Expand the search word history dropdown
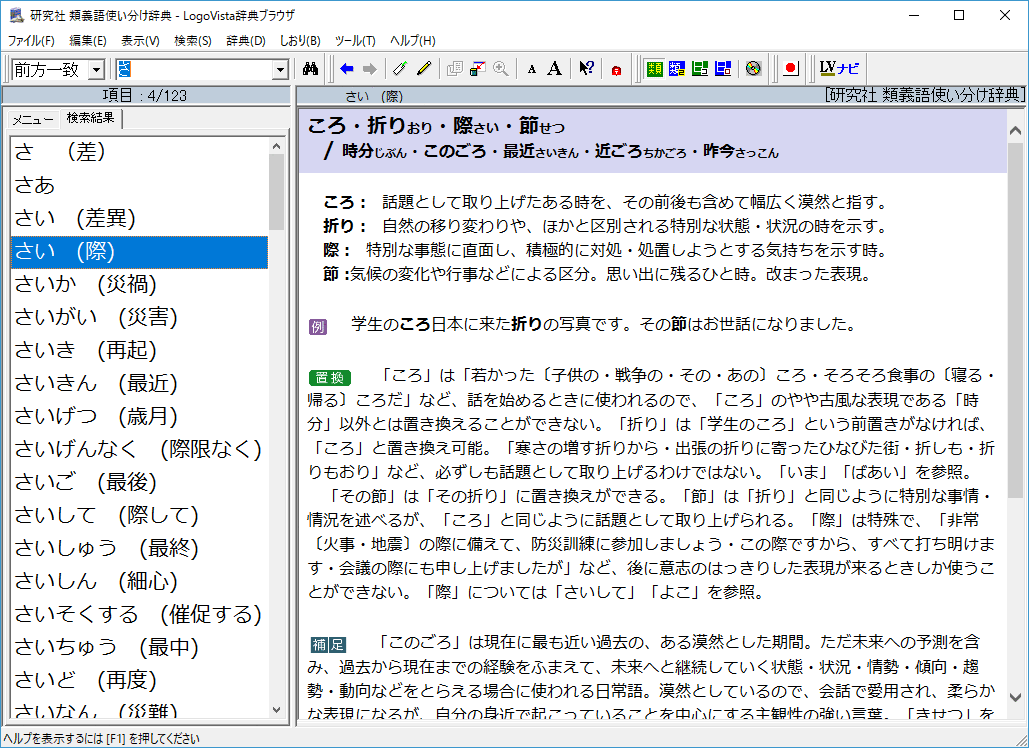The image size is (1029, 748). 280,70
